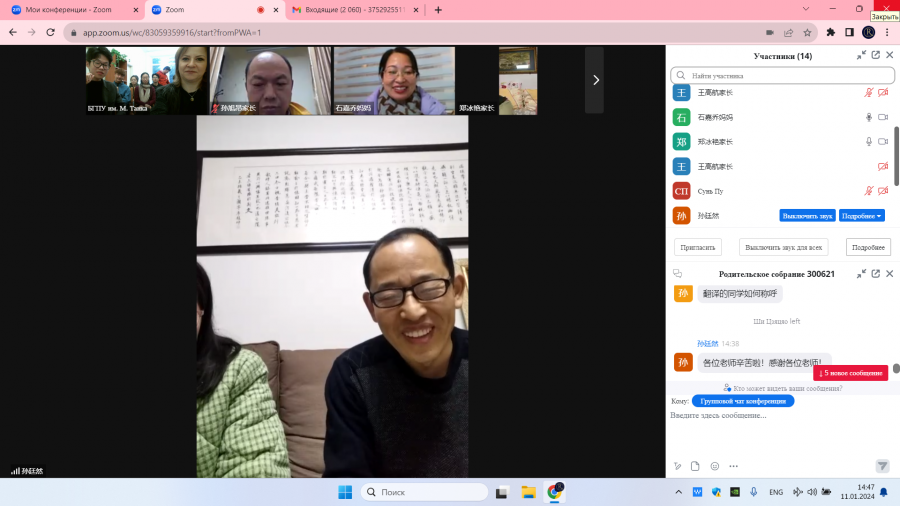Click the Пригласить button
This screenshot has height=506, width=900.
[697, 247]
